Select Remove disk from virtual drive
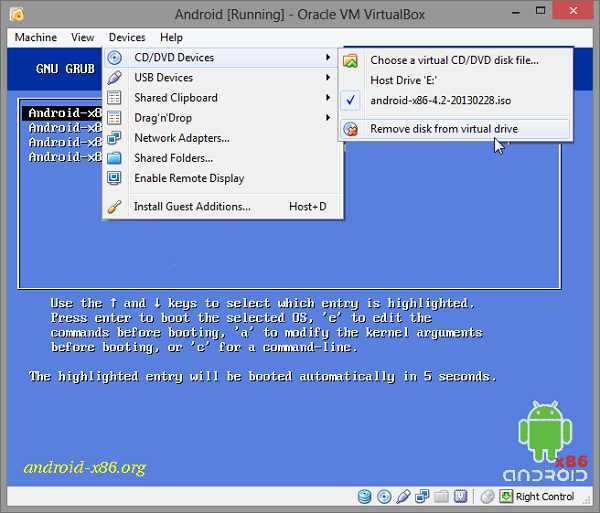The height and width of the screenshot is (513, 600). (455, 129)
